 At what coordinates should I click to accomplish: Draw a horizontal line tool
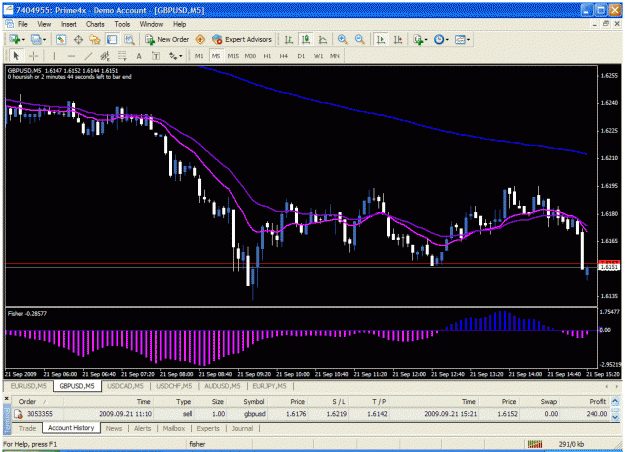pyautogui.click(x=71, y=56)
